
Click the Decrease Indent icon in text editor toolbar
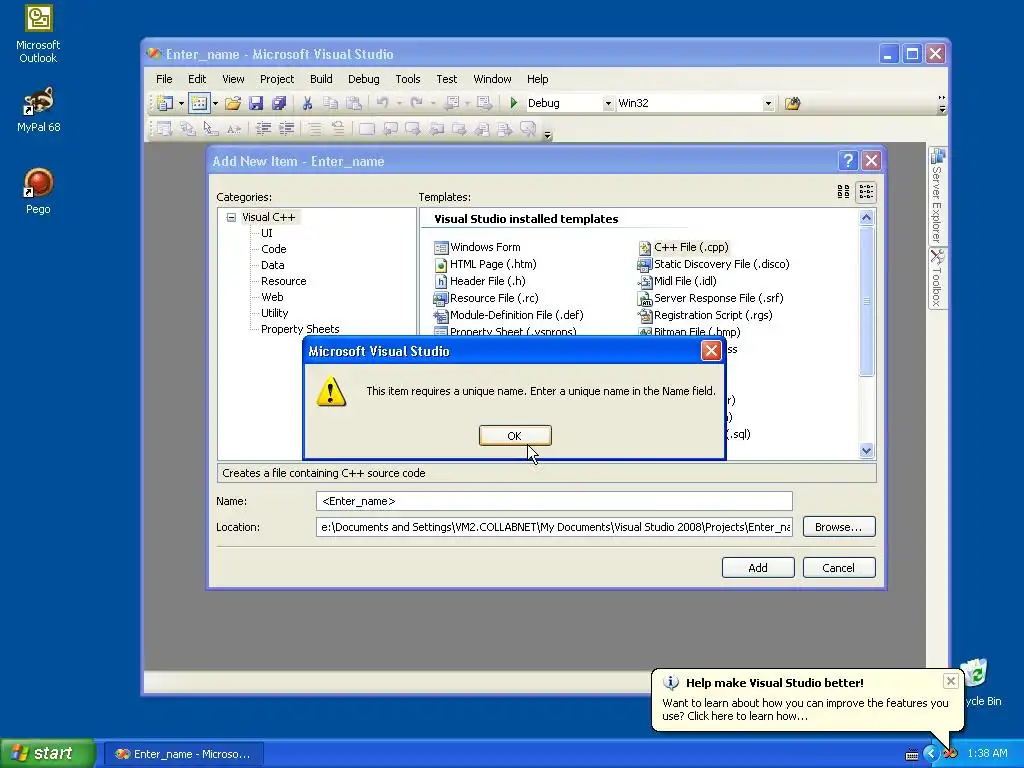click(263, 129)
